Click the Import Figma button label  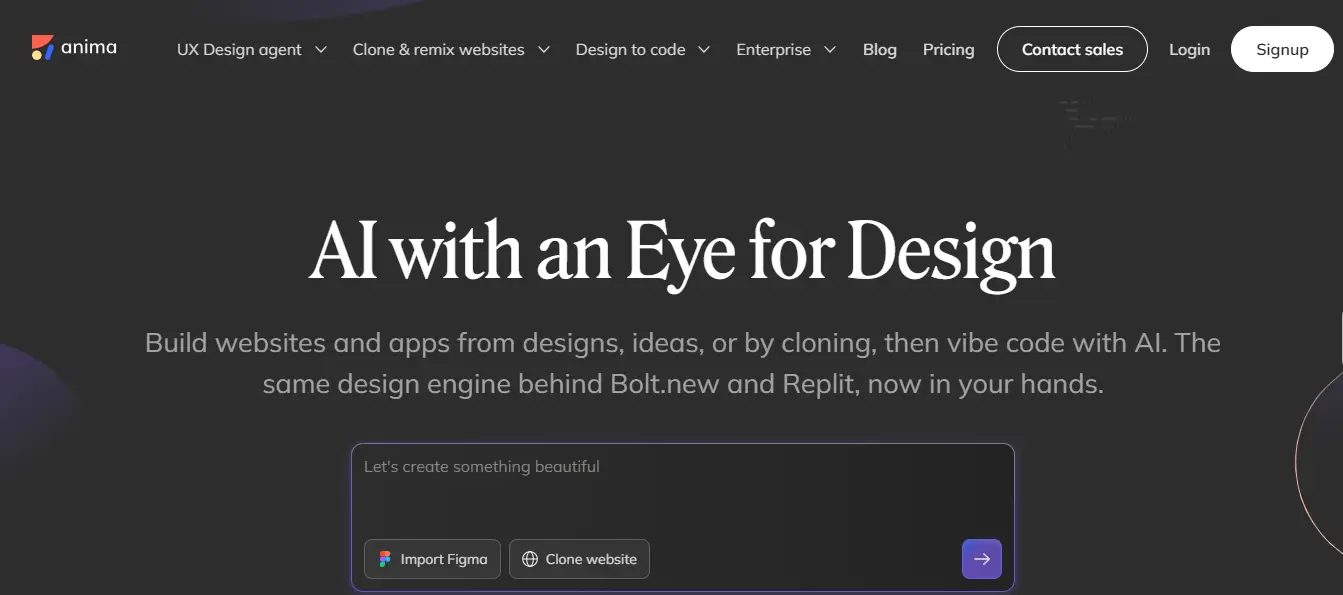443,559
